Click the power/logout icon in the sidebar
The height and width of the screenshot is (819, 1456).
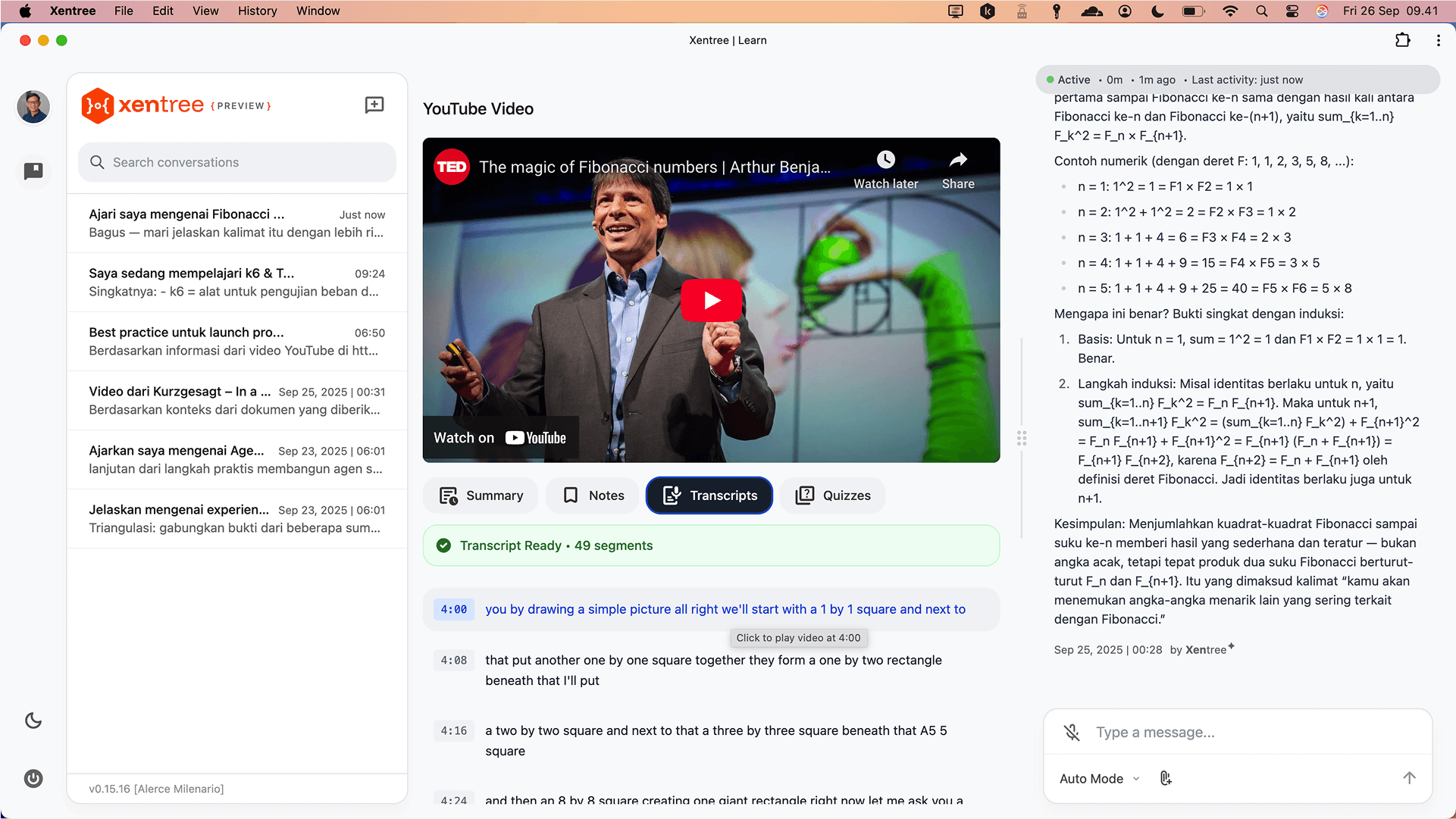tap(33, 778)
